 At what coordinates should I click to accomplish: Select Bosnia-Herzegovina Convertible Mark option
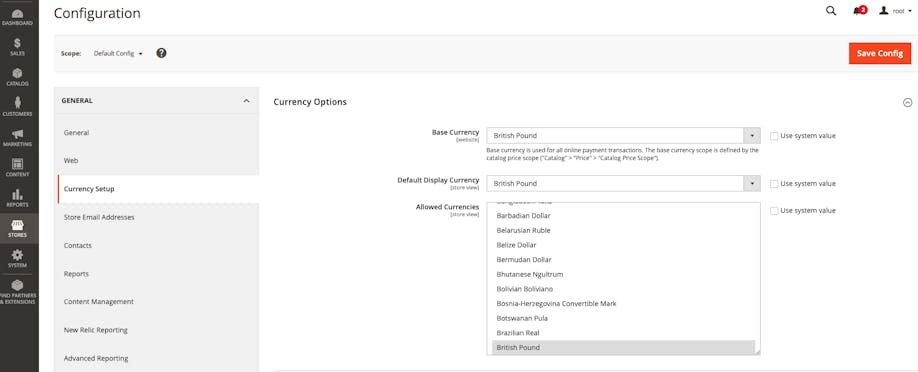click(x=623, y=303)
